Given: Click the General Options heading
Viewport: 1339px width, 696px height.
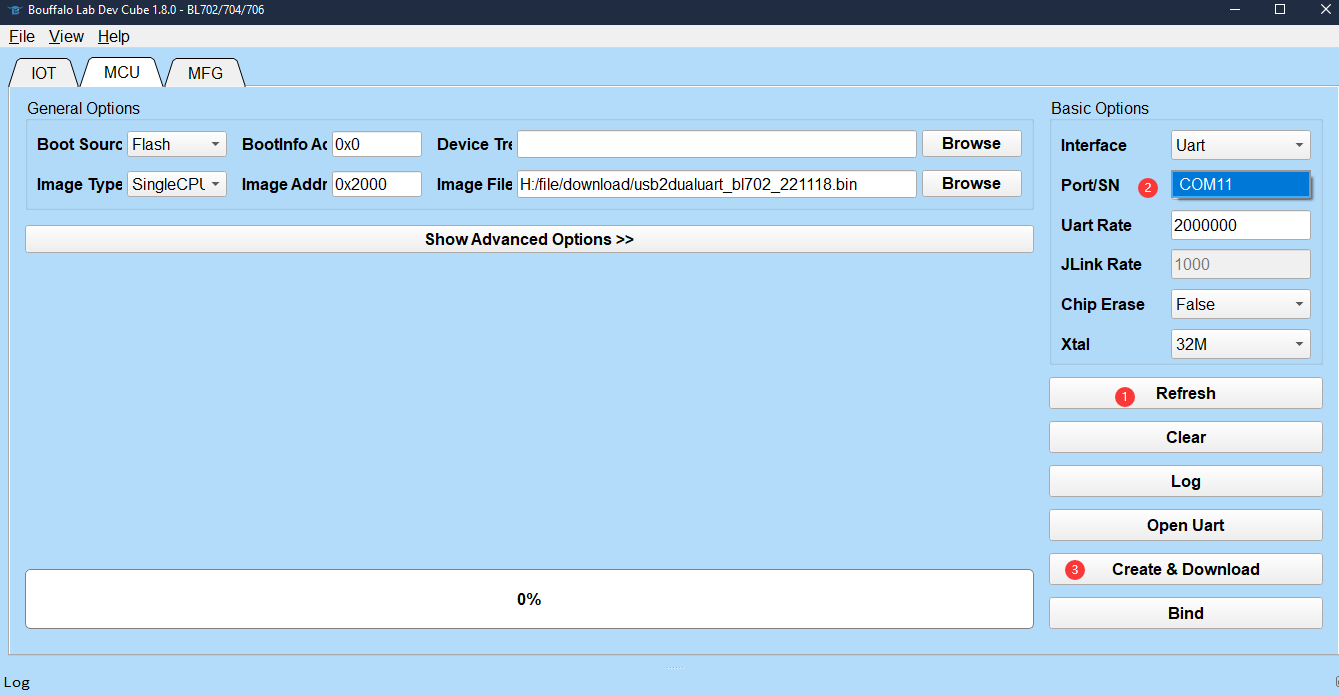Looking at the screenshot, I should pos(84,108).
